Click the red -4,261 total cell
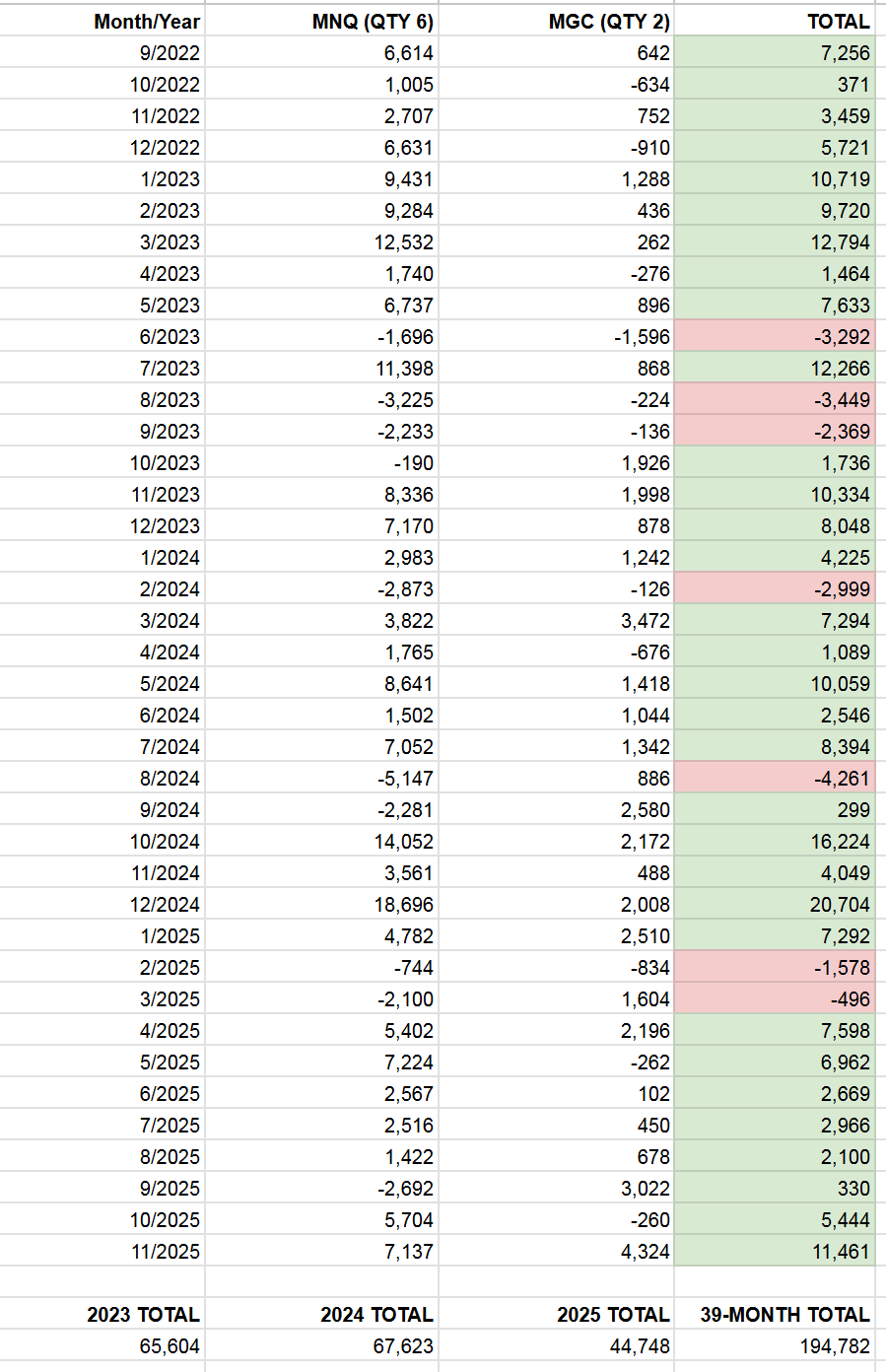The width and height of the screenshot is (886, 1372). [x=842, y=779]
